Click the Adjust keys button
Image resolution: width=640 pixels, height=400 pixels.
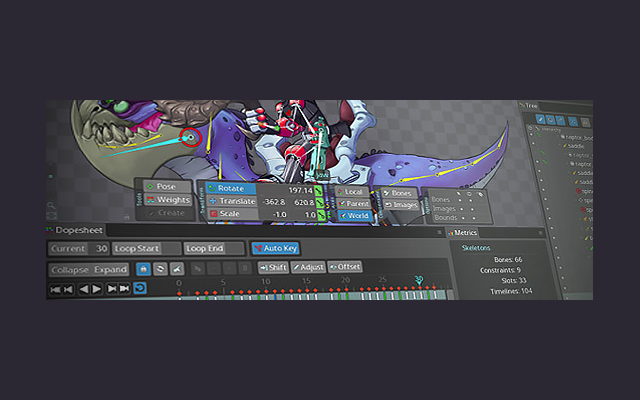[308, 267]
